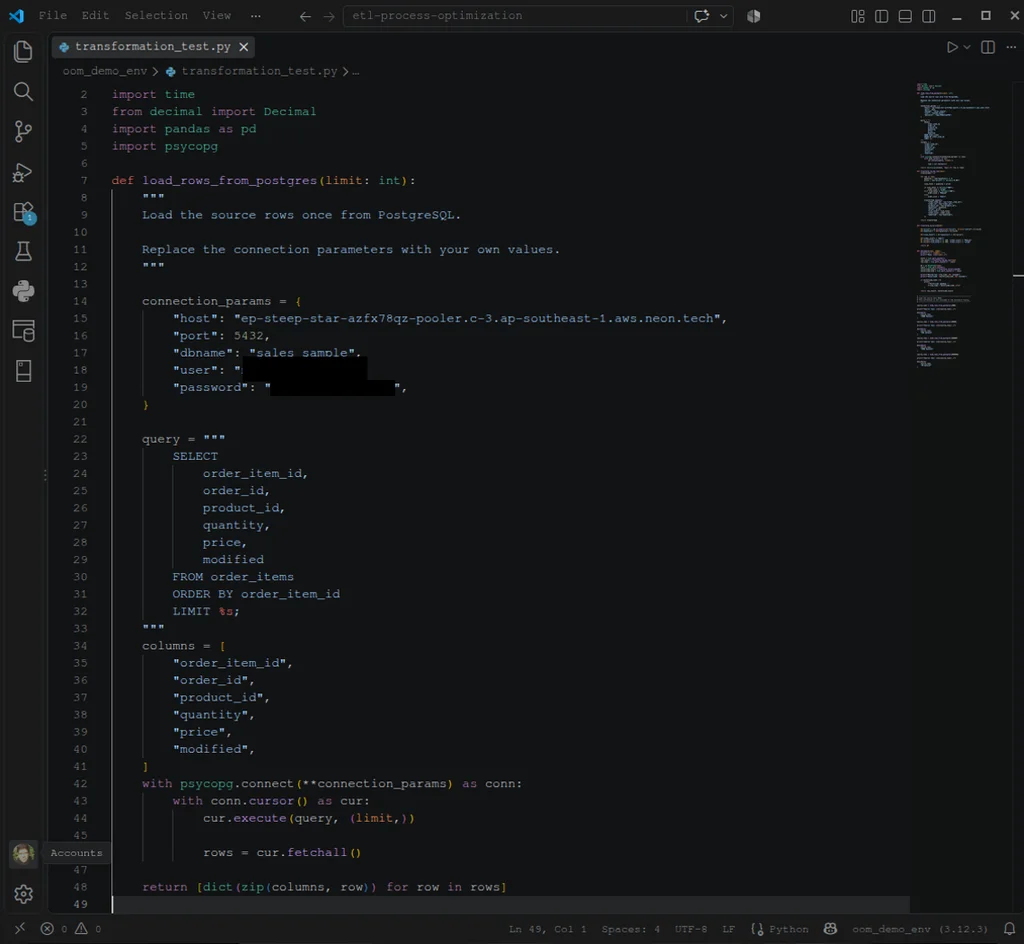Open the Python environments view
1024x944 pixels.
coord(23,291)
